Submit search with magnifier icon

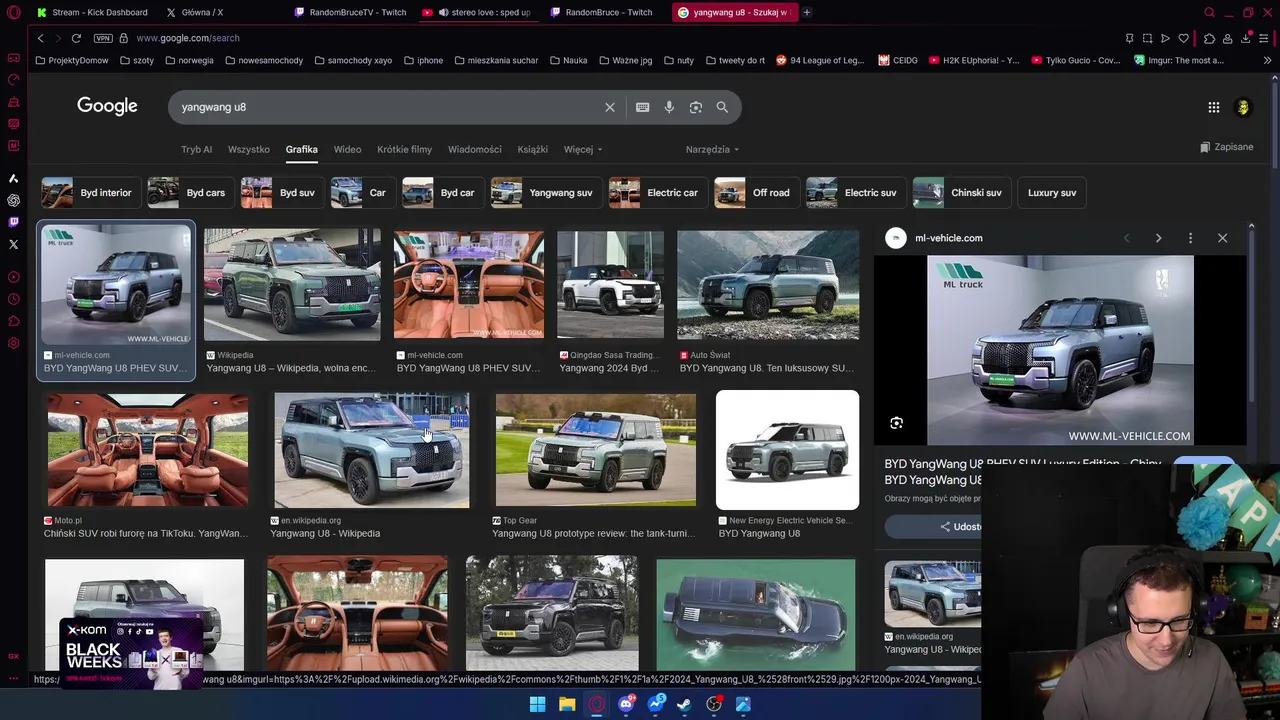point(722,107)
